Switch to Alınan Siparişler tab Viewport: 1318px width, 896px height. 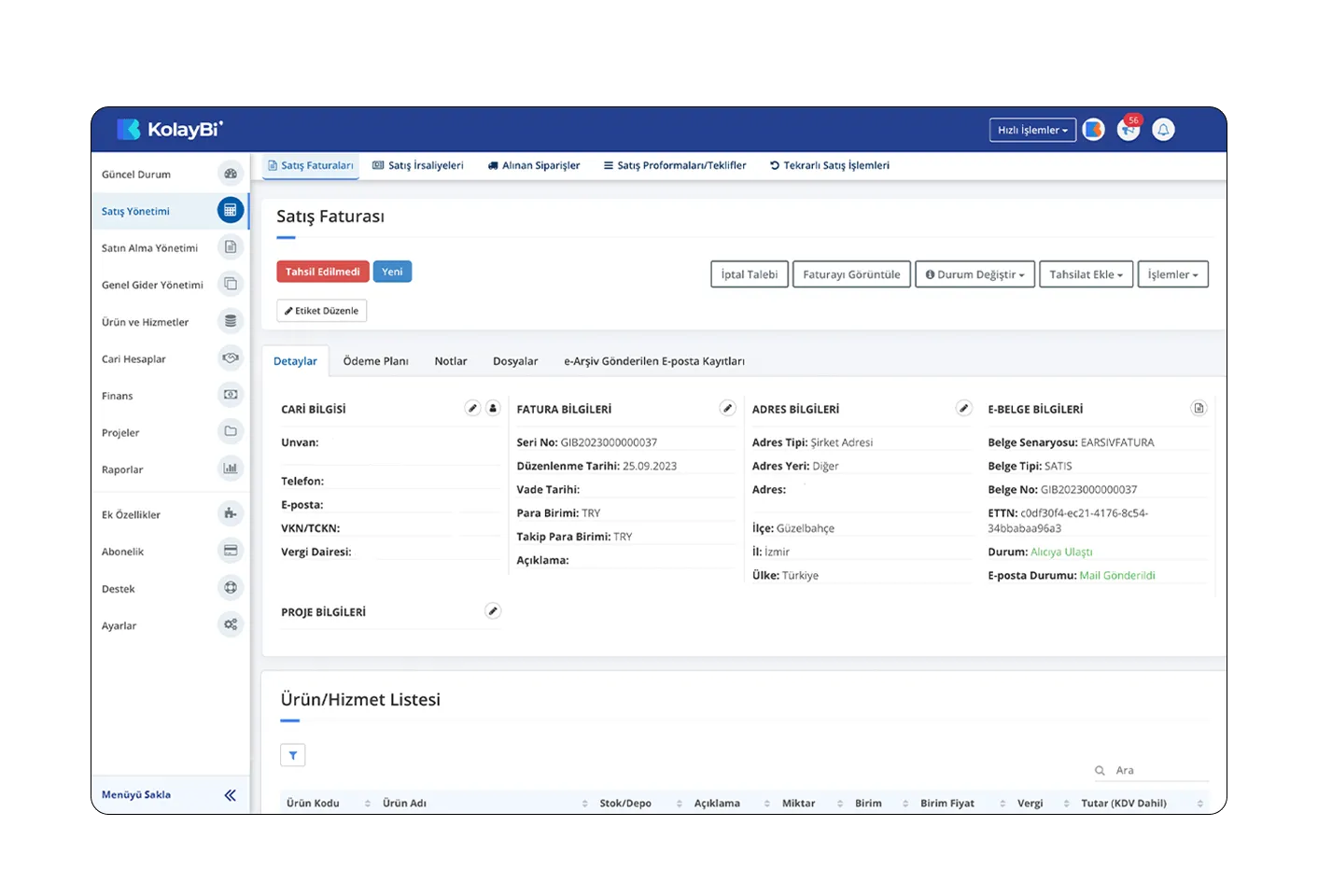tap(534, 165)
